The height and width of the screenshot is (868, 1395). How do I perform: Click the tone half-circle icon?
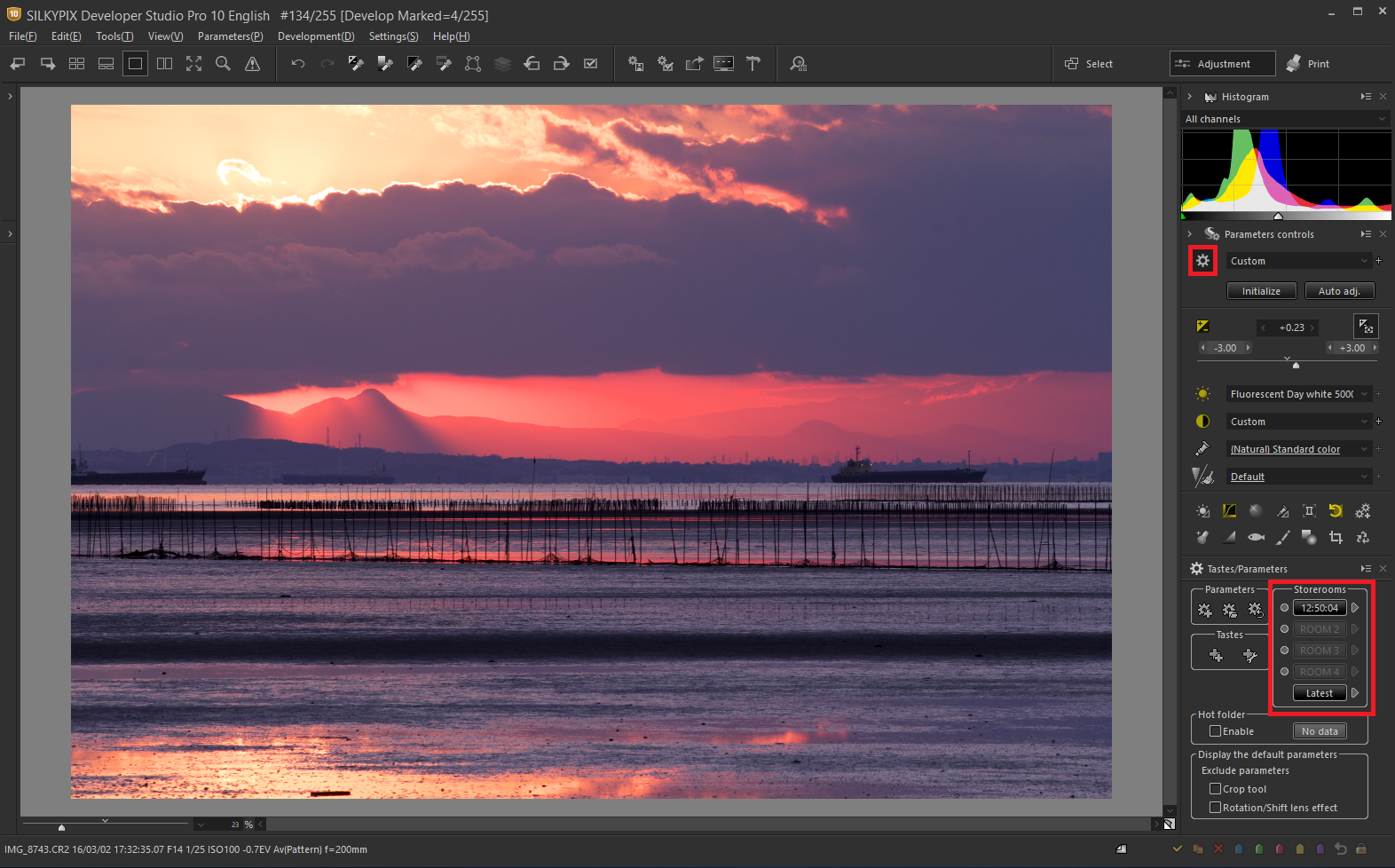[1202, 421]
